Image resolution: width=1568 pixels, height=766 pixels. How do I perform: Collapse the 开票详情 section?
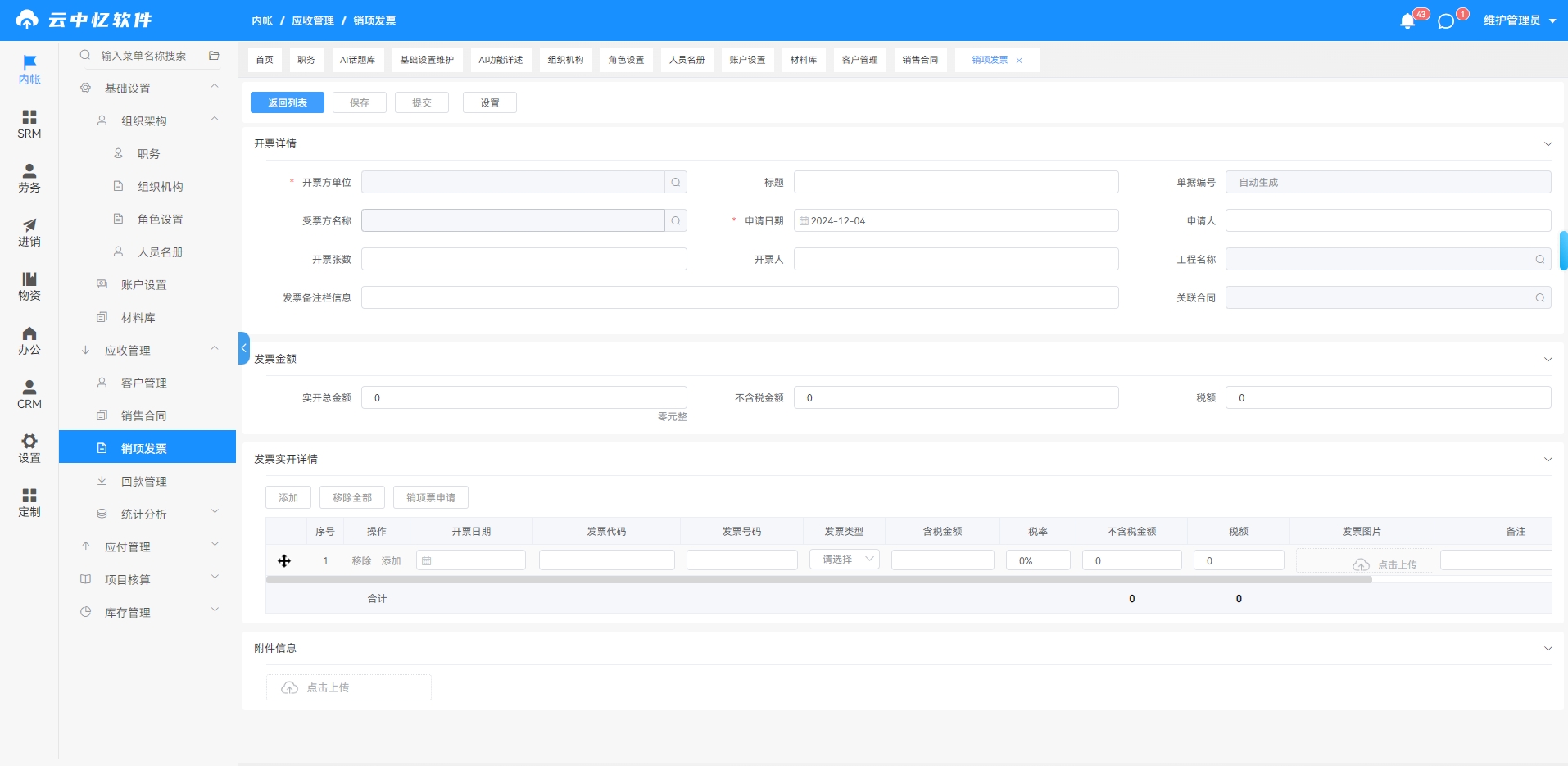pos(1548,143)
